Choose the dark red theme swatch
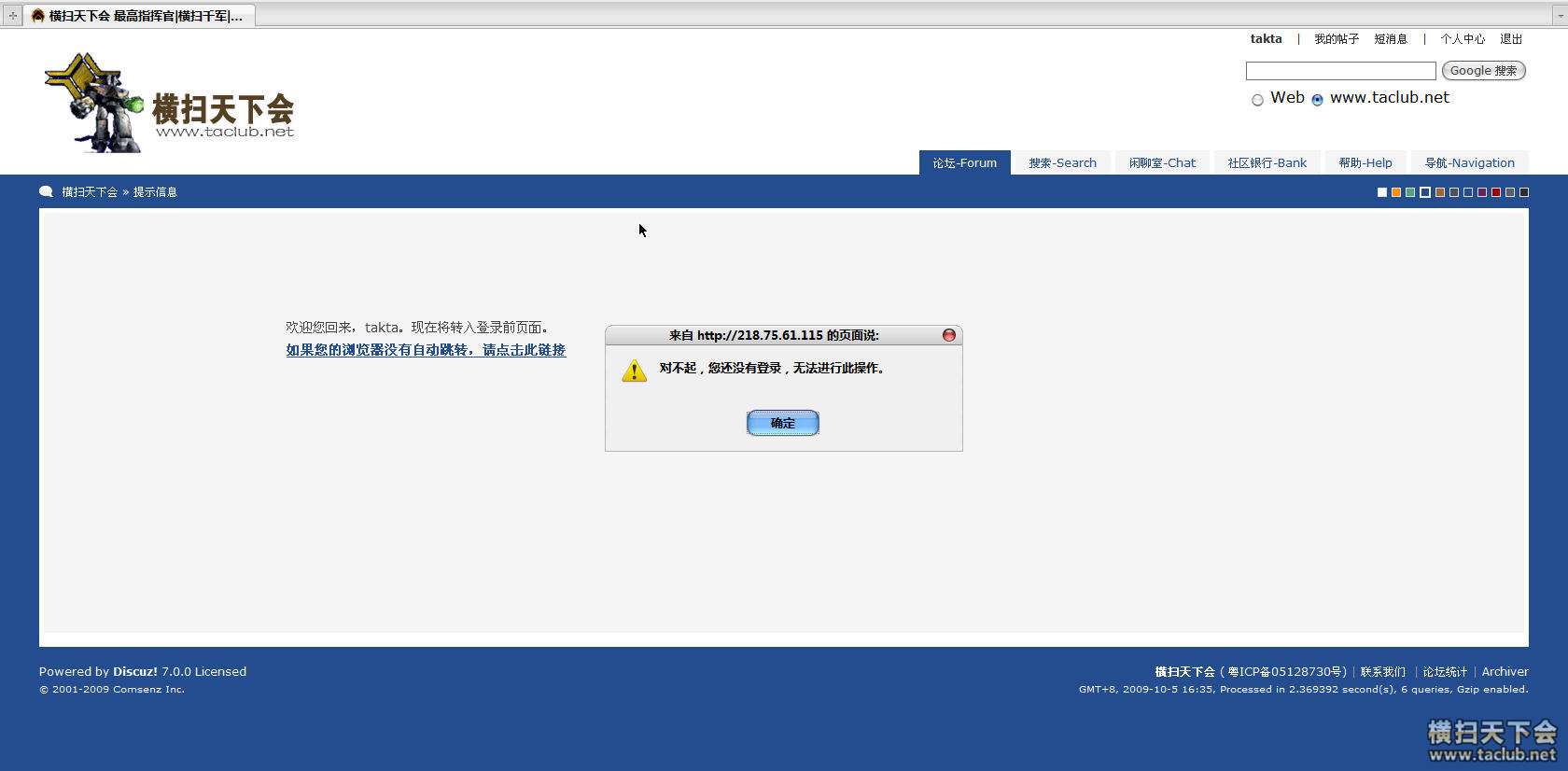The width and height of the screenshot is (1568, 771). [1496, 192]
